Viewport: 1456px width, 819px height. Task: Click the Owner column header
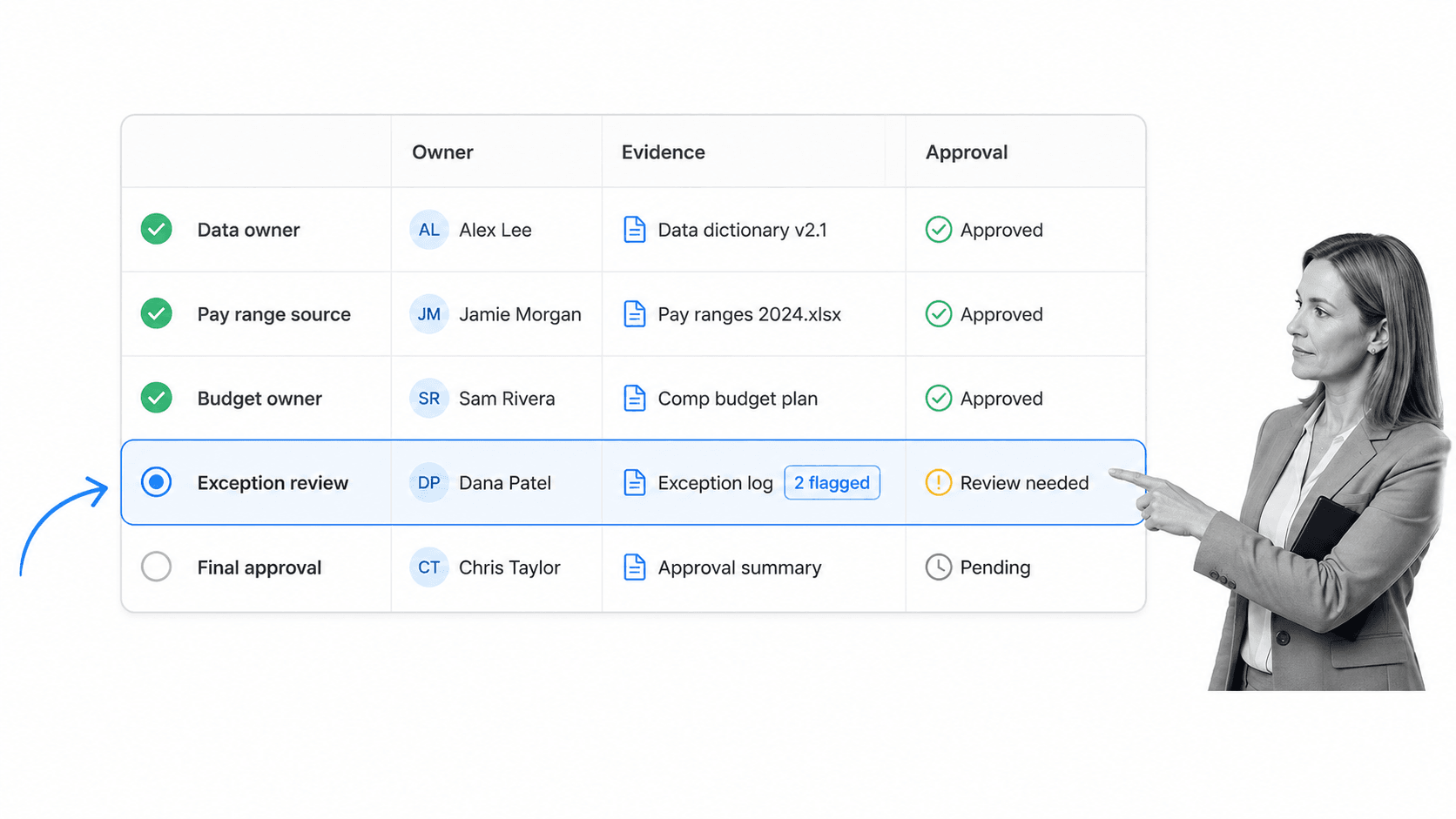442,152
